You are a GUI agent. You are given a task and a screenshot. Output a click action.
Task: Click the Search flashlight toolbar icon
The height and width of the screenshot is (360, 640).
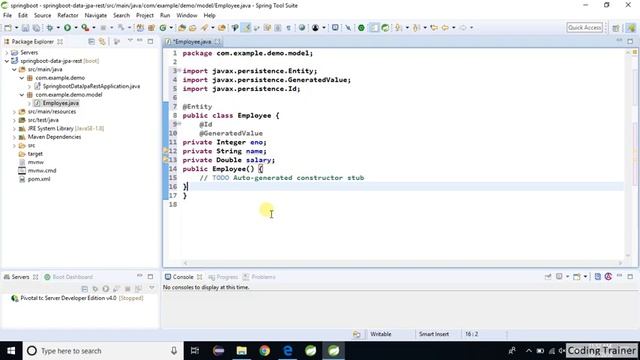coord(204,28)
